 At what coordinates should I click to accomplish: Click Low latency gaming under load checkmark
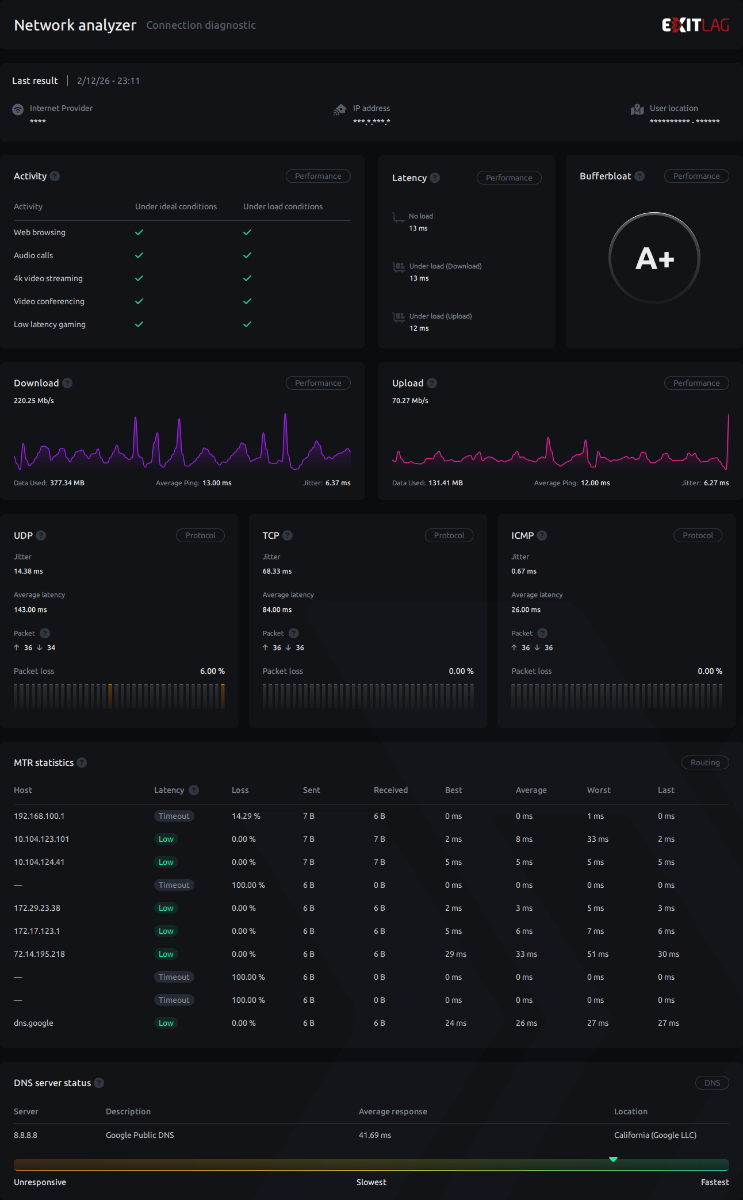[247, 324]
